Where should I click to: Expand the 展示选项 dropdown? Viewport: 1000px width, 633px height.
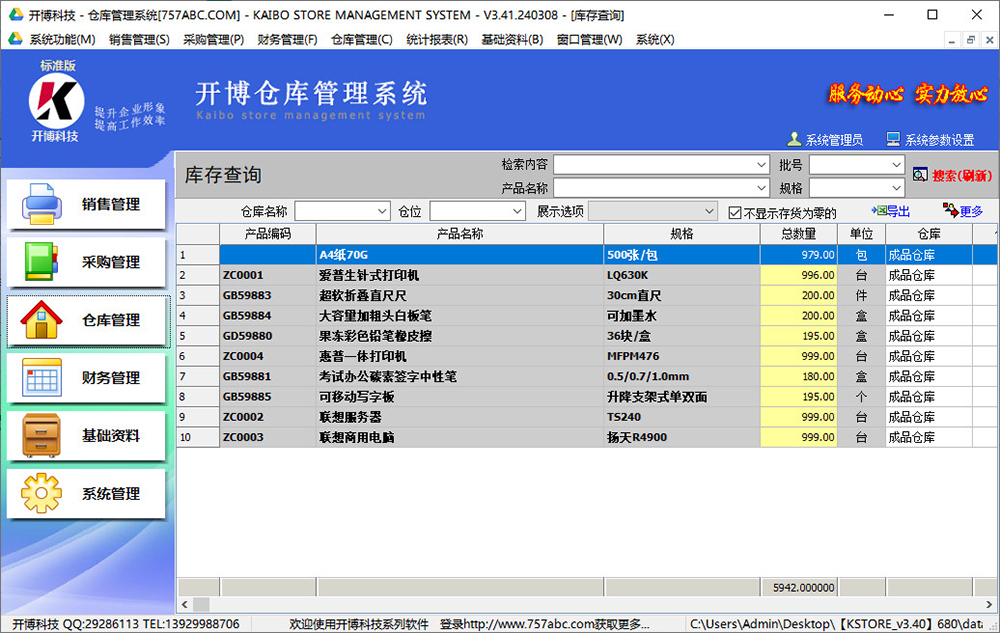coord(709,211)
